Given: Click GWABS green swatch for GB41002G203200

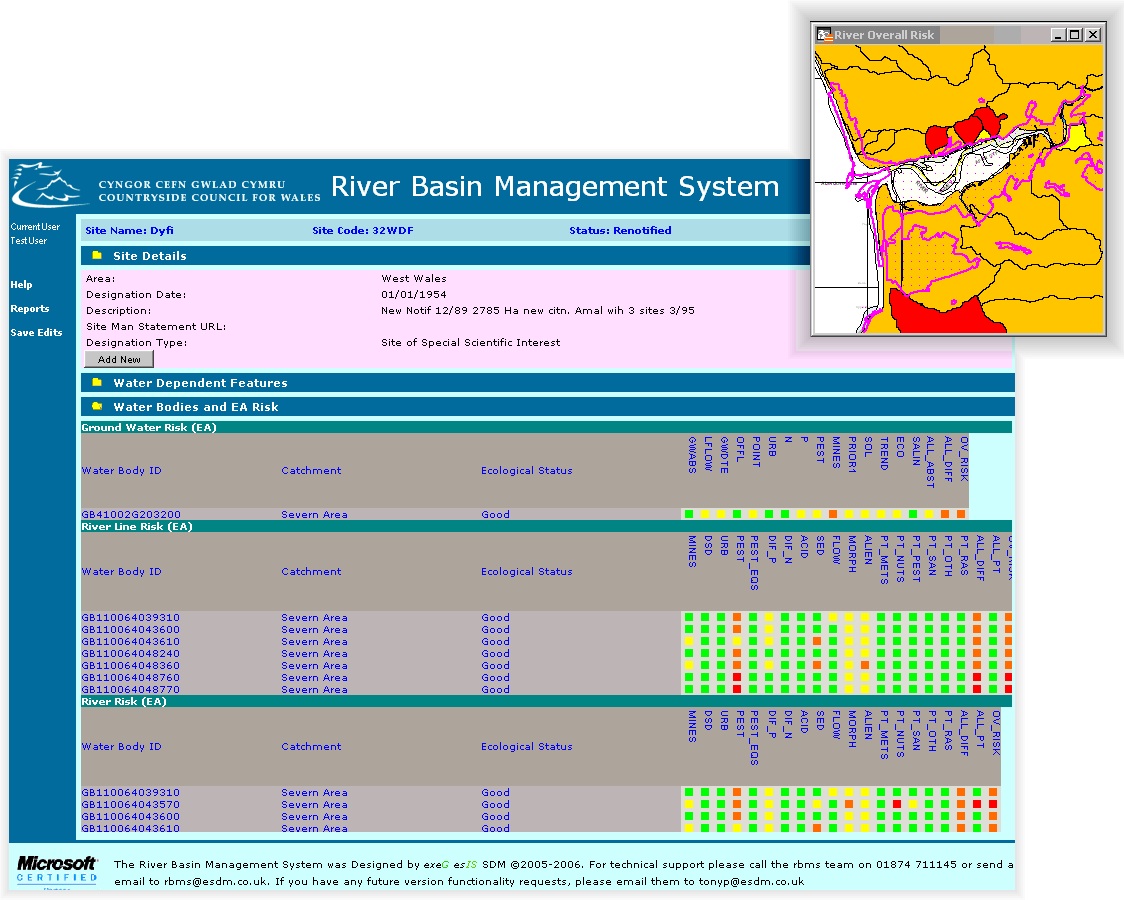Looking at the screenshot, I should [x=689, y=514].
